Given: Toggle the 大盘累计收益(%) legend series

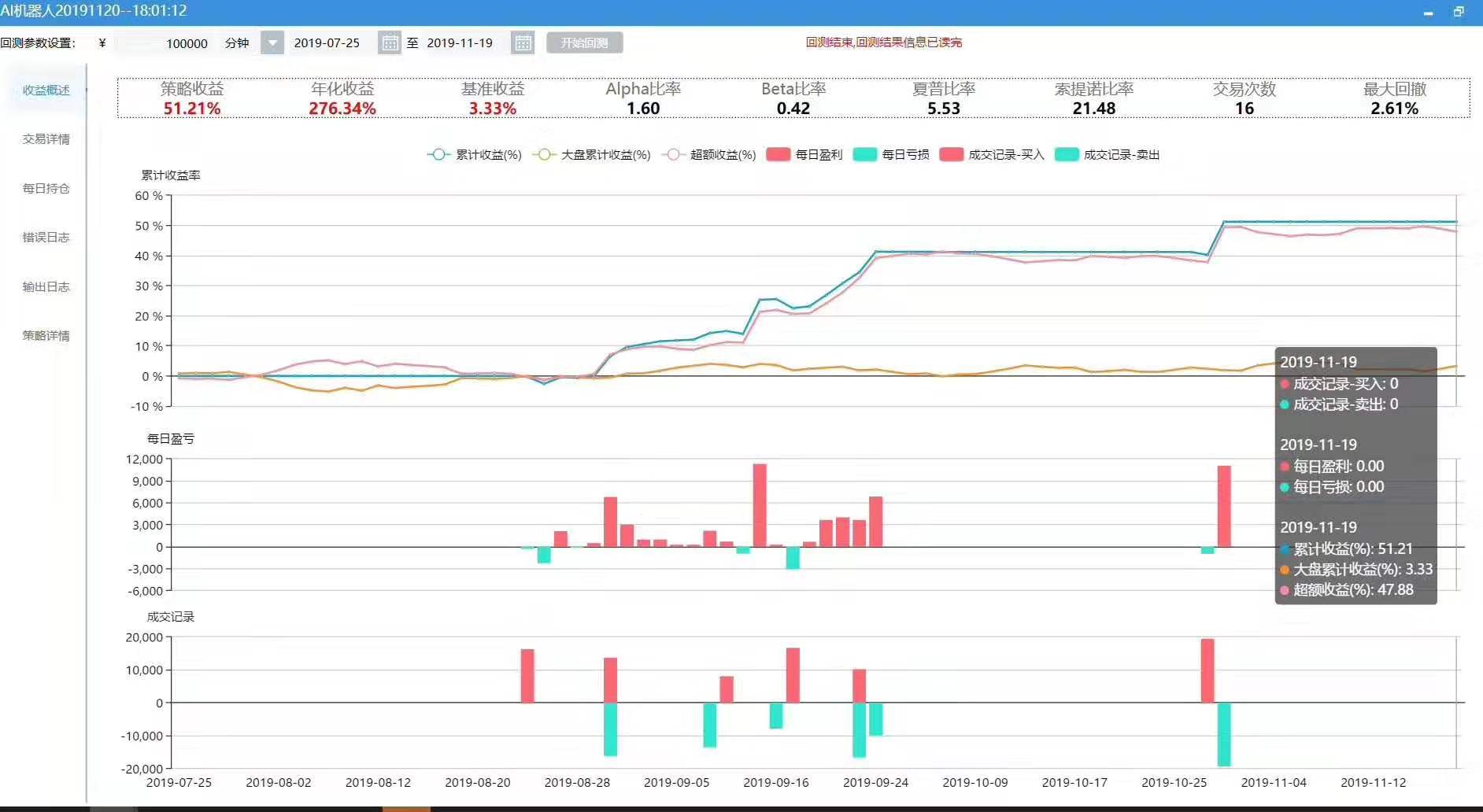Looking at the screenshot, I should (591, 155).
